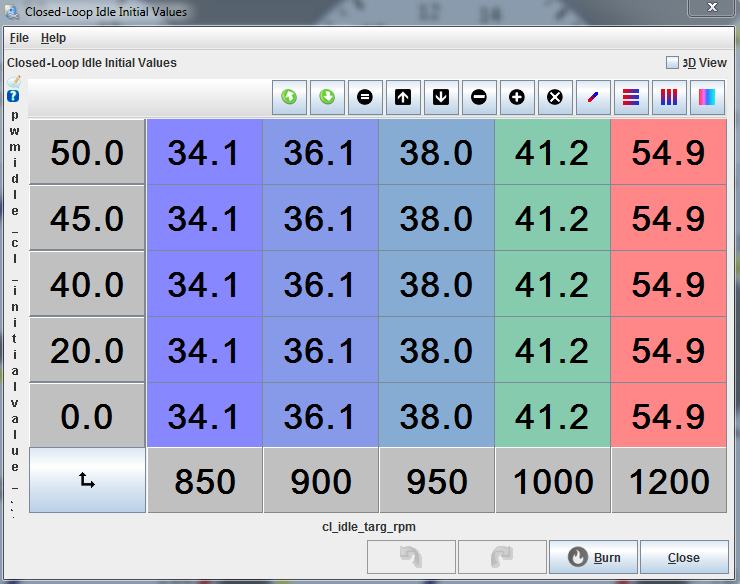
Task: Select the 40.0 row header cell
Action: 87,284
